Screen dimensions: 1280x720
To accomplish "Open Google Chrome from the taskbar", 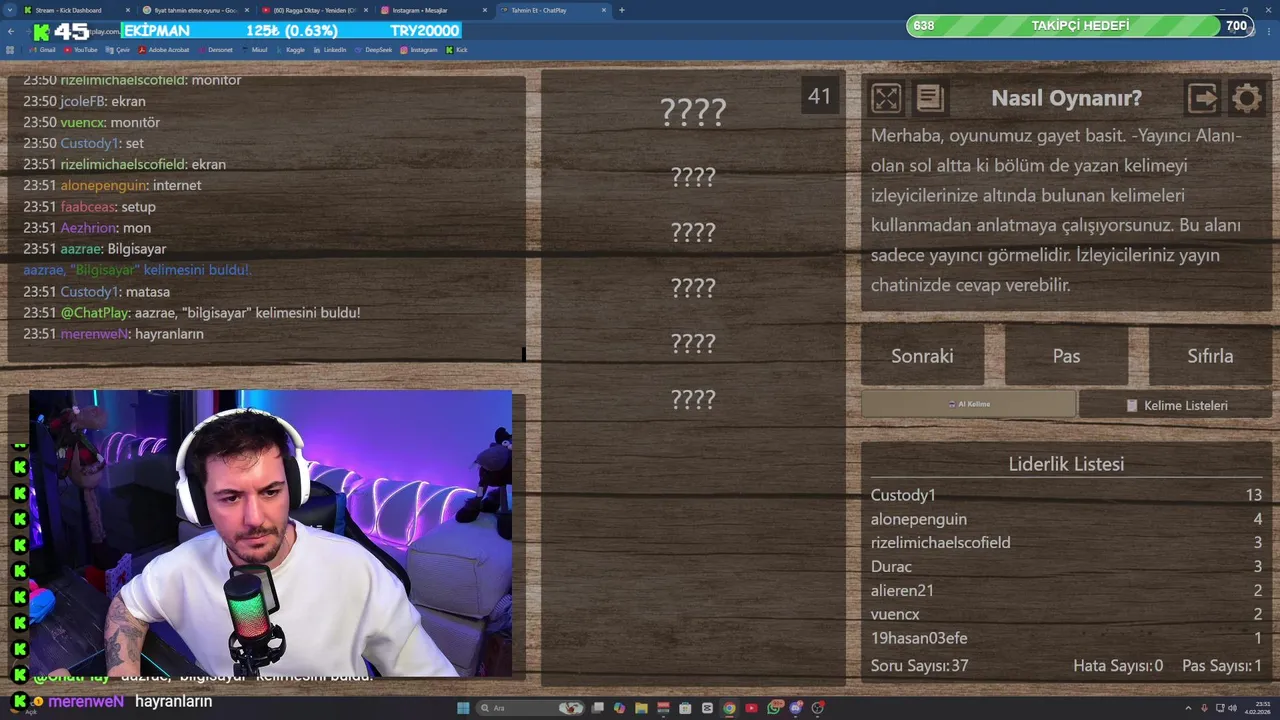I will tap(729, 708).
